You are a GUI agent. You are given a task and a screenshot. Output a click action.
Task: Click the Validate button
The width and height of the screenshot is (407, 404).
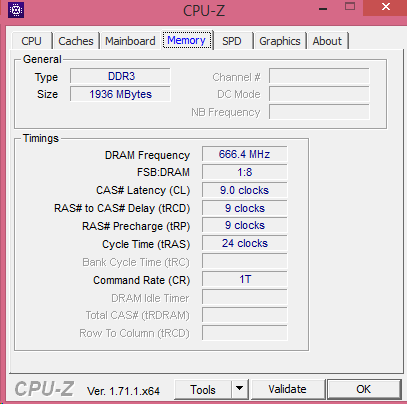pyautogui.click(x=288, y=389)
